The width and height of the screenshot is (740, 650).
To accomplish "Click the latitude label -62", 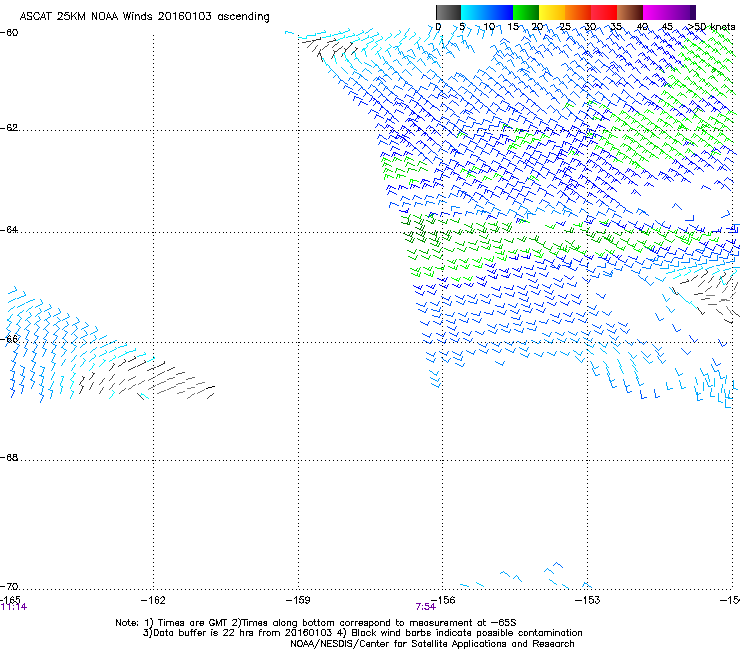I will (9, 128).
